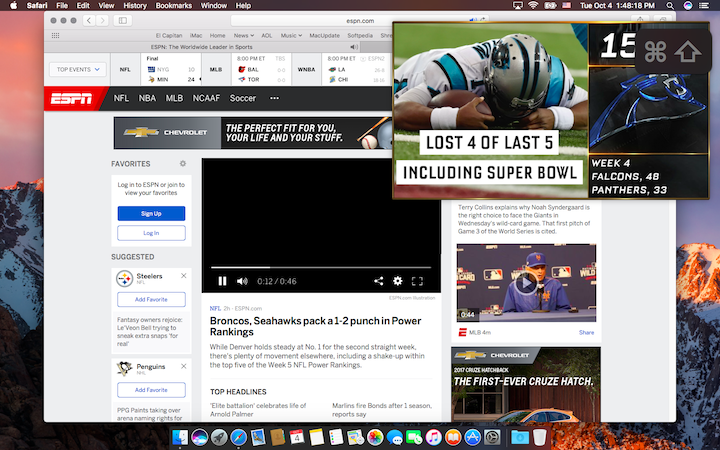Screen dimensions: 720x450
Task: Click the Log In button
Action: pos(151,233)
